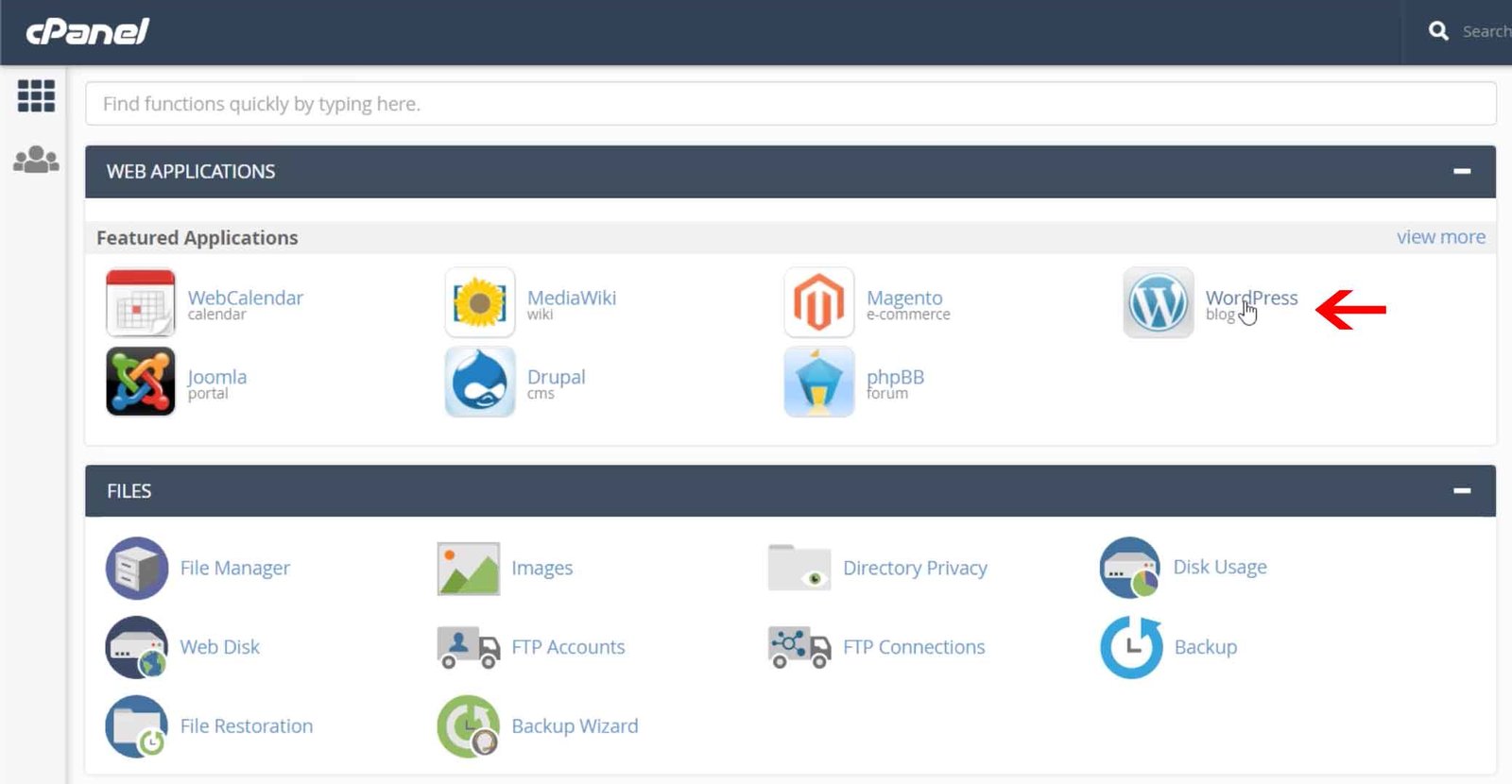Click the FILES section title
The width and height of the screenshot is (1512, 784).
129,491
